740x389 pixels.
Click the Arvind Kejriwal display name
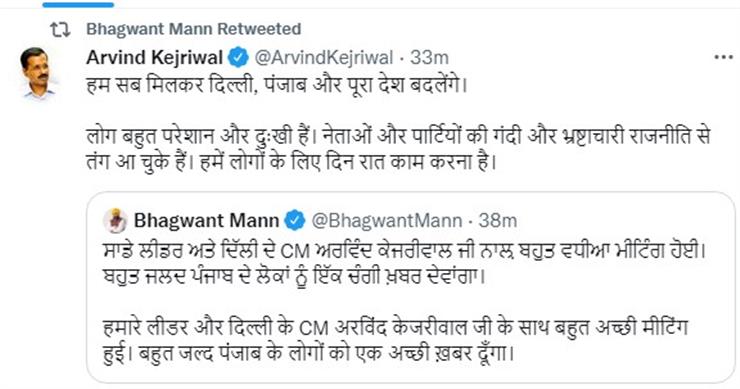(x=154, y=58)
